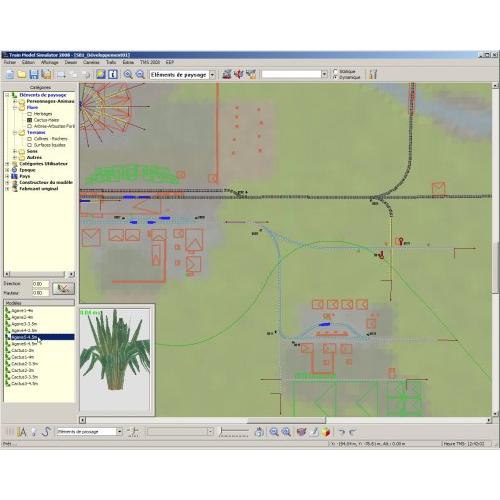The image size is (500, 500).
Task: Select the highlighted Agave5 model row
Action: click(x=42, y=337)
